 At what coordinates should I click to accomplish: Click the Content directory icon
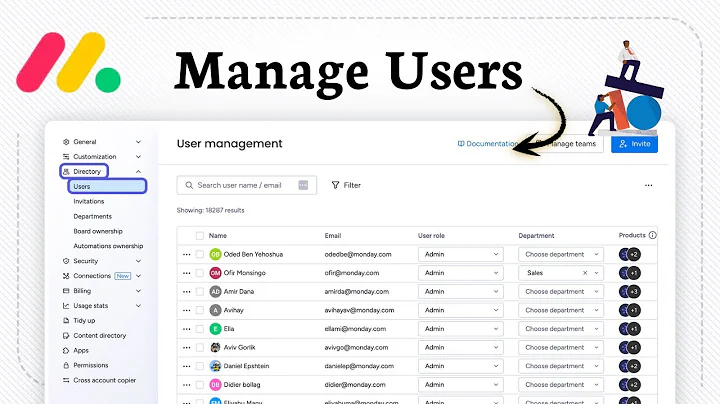tap(66, 336)
